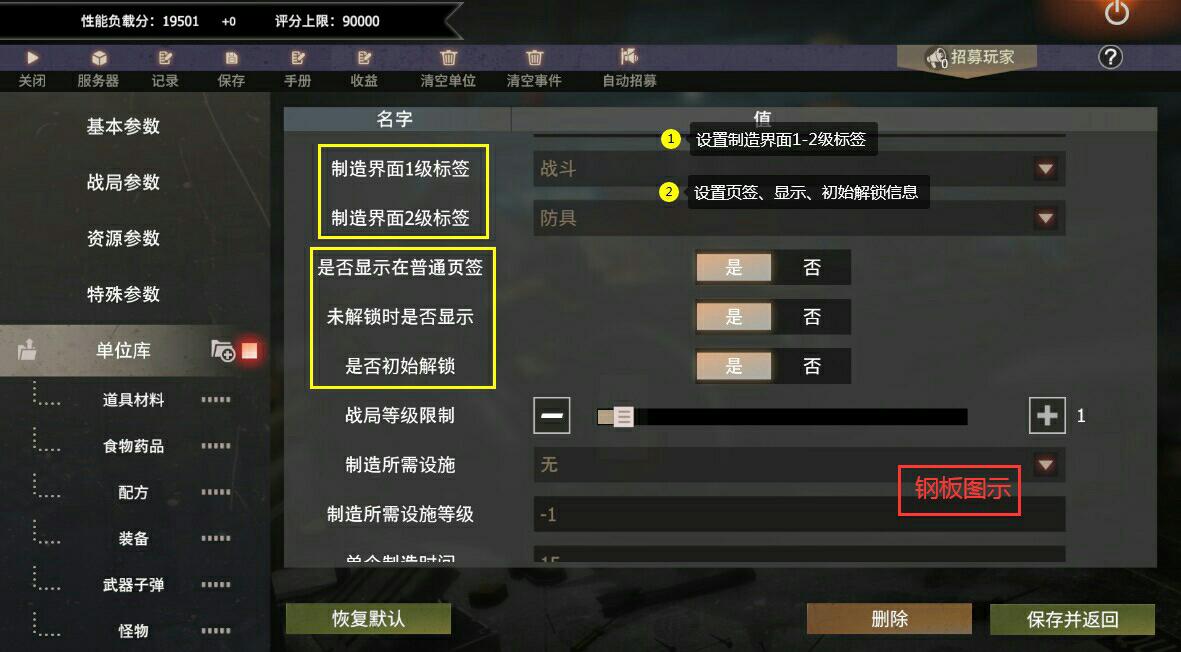This screenshot has width=1181, height=652.
Task: Switch to the 基本参数 tab
Action: coord(124,126)
